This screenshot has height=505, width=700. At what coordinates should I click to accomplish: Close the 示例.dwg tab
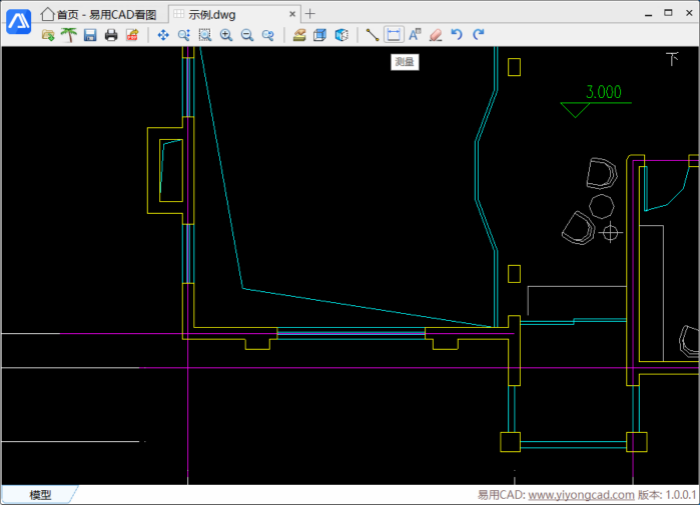(x=292, y=14)
